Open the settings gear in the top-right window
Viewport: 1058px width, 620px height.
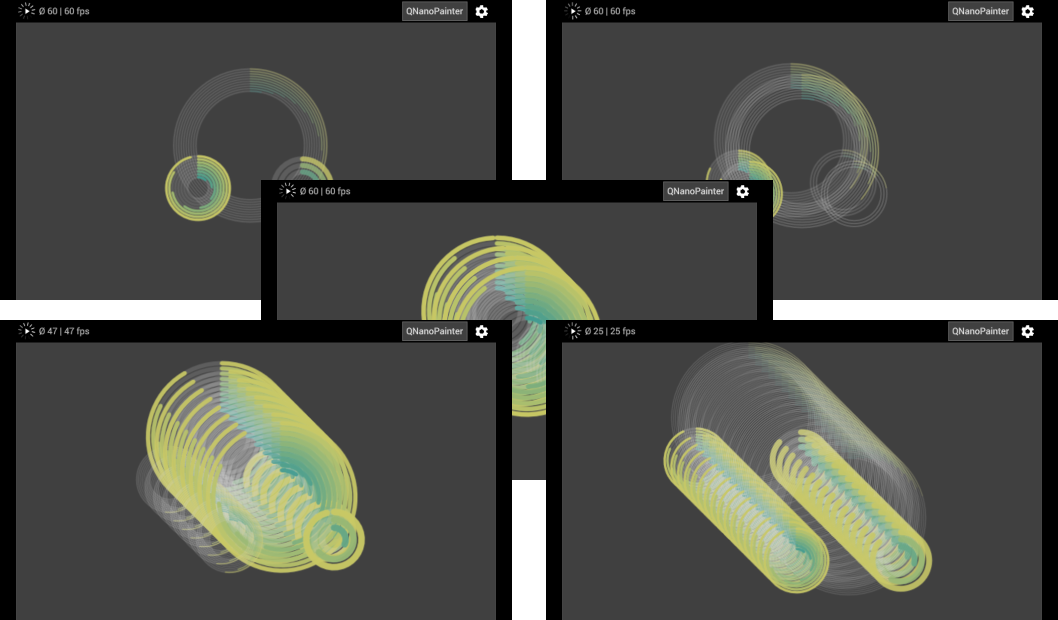tap(1028, 11)
